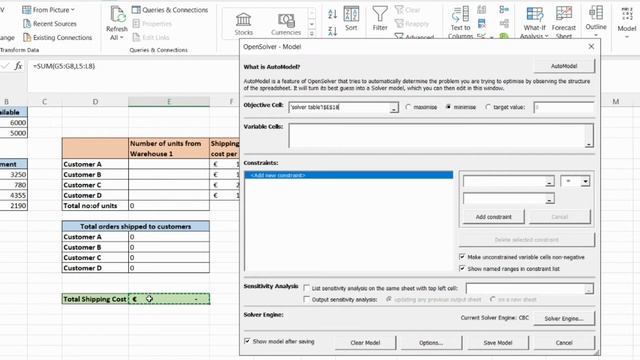
Task: Select the maximise radio button
Action: point(408,107)
